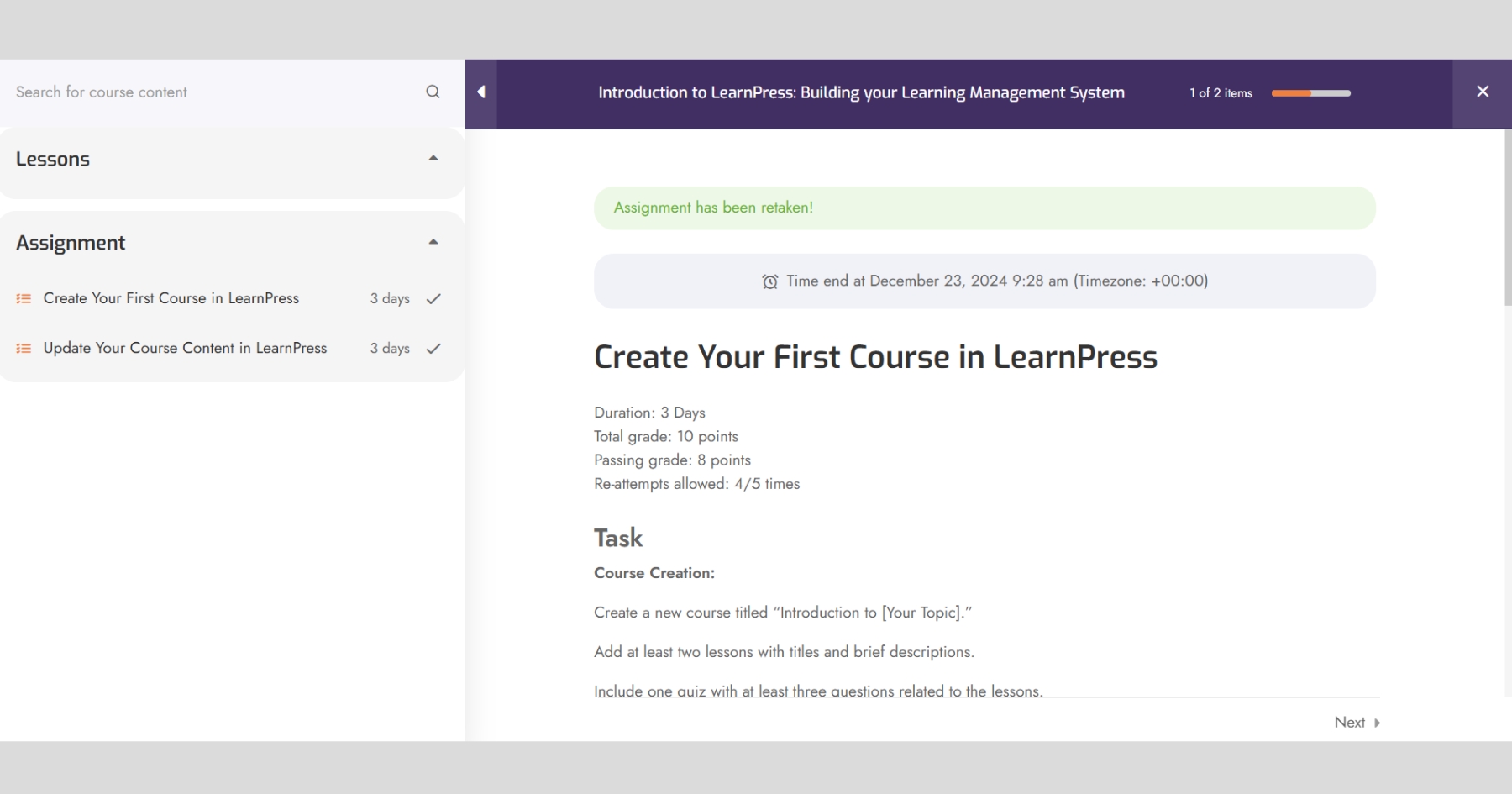Click the Assignment section heading
1512x794 pixels.
71,243
